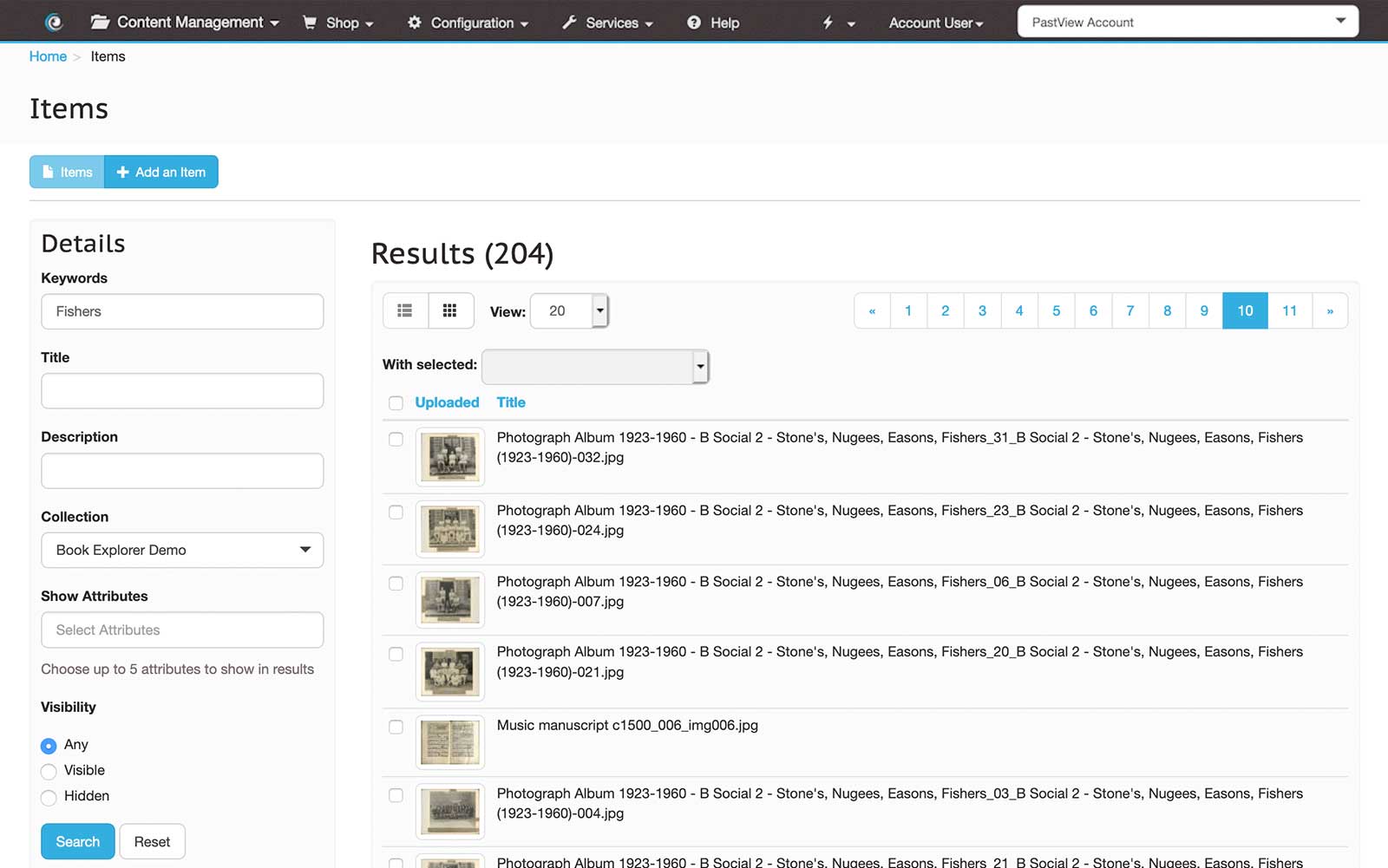Click the Select Attributes field

(x=182, y=630)
